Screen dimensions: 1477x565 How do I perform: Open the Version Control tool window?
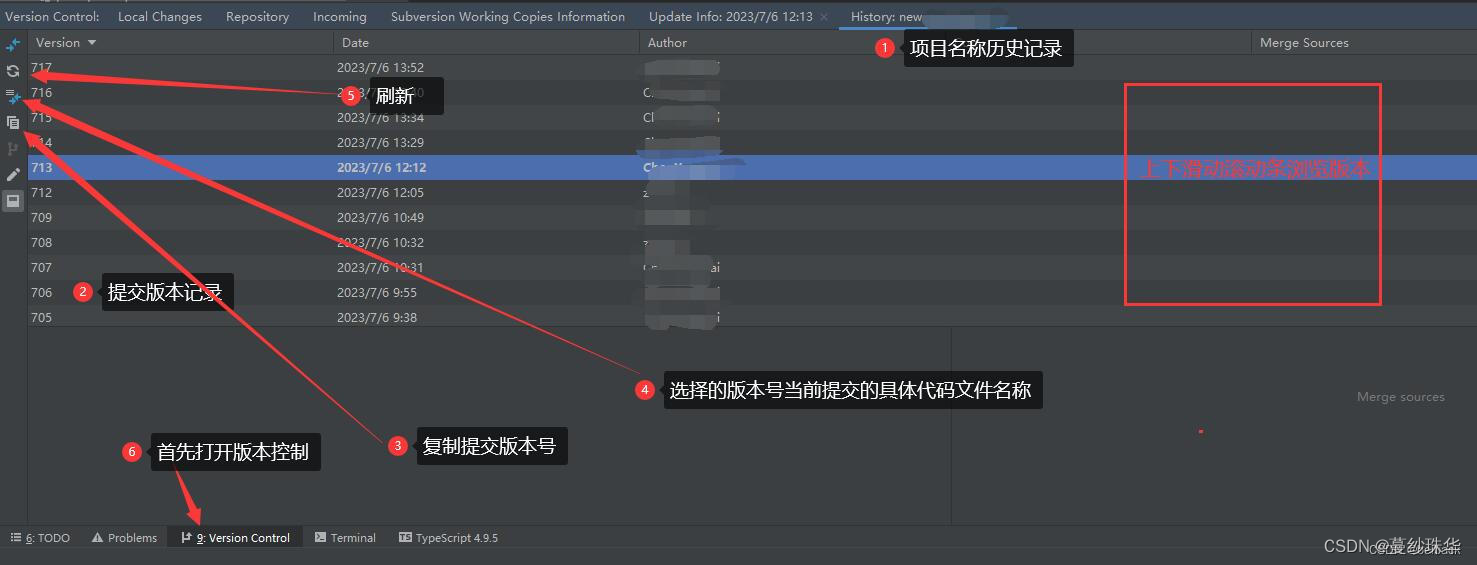pos(235,537)
